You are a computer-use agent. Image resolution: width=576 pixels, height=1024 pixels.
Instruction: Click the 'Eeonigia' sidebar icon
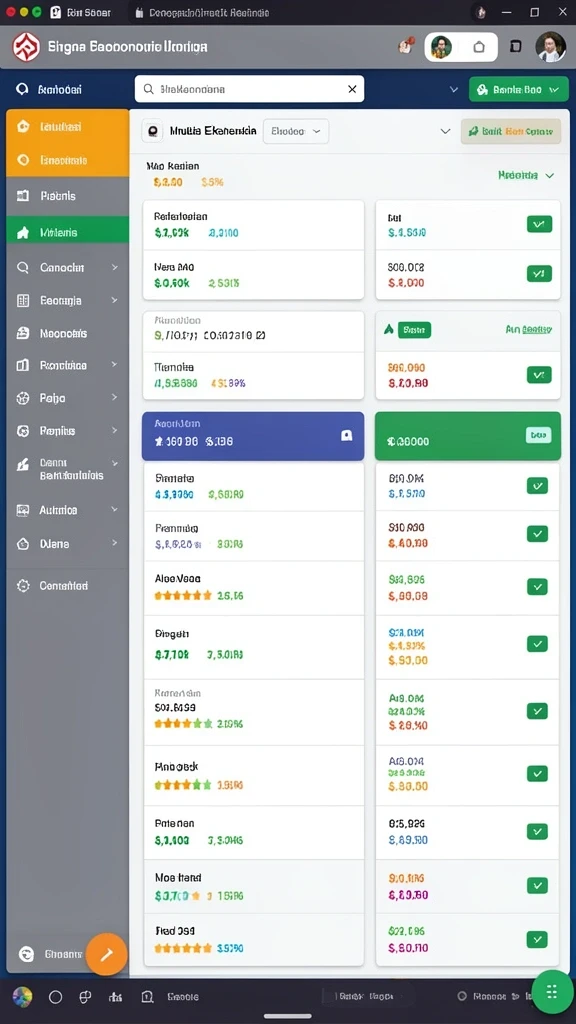23,300
